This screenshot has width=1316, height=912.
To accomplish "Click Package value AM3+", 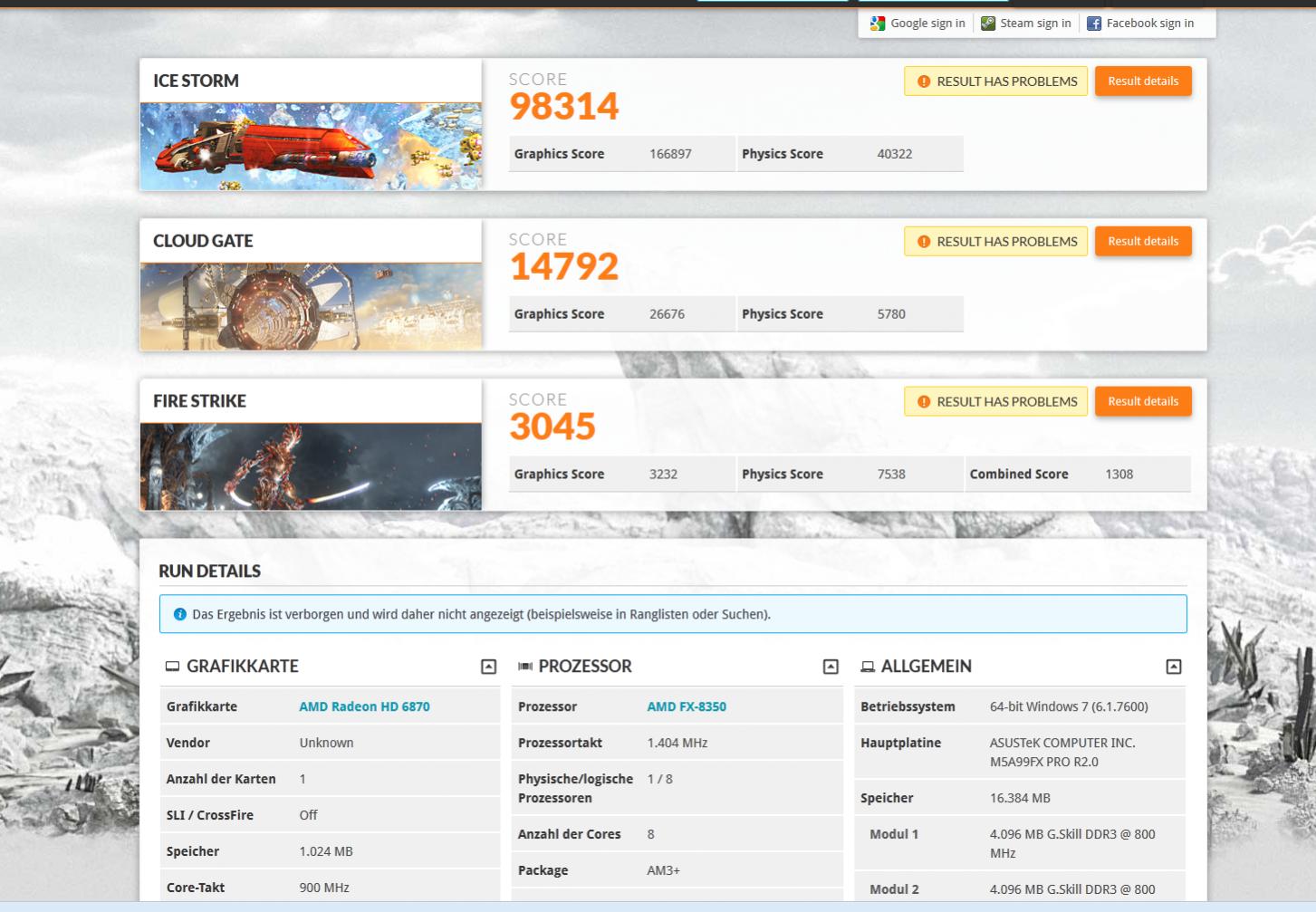I will 663,870.
